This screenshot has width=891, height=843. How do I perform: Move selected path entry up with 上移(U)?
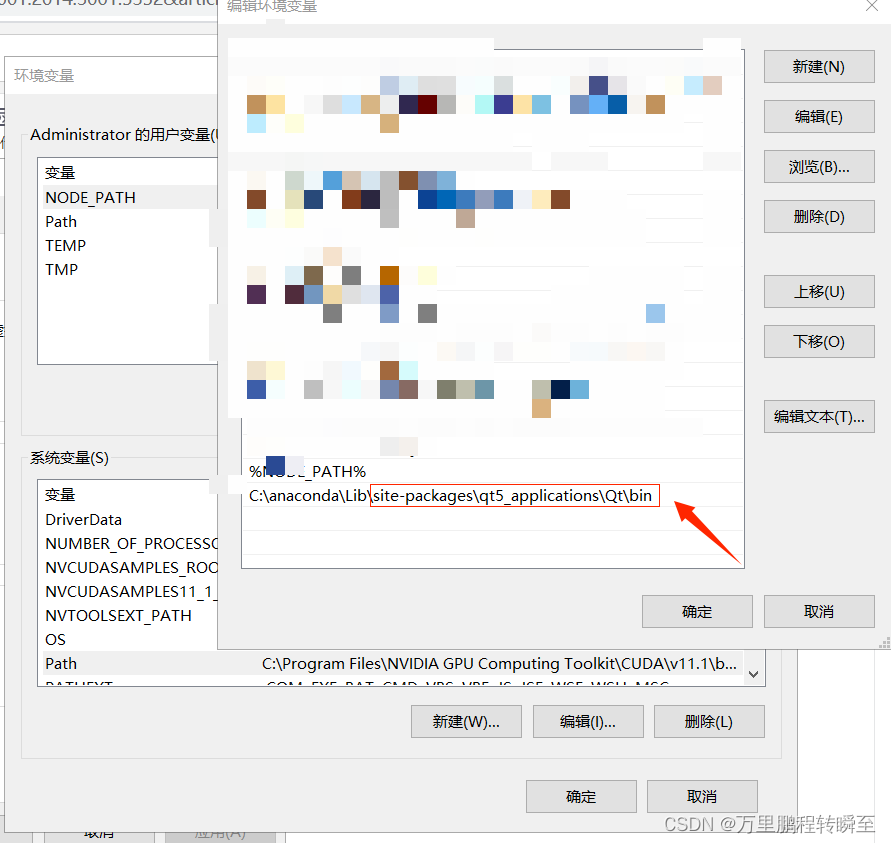click(818, 291)
